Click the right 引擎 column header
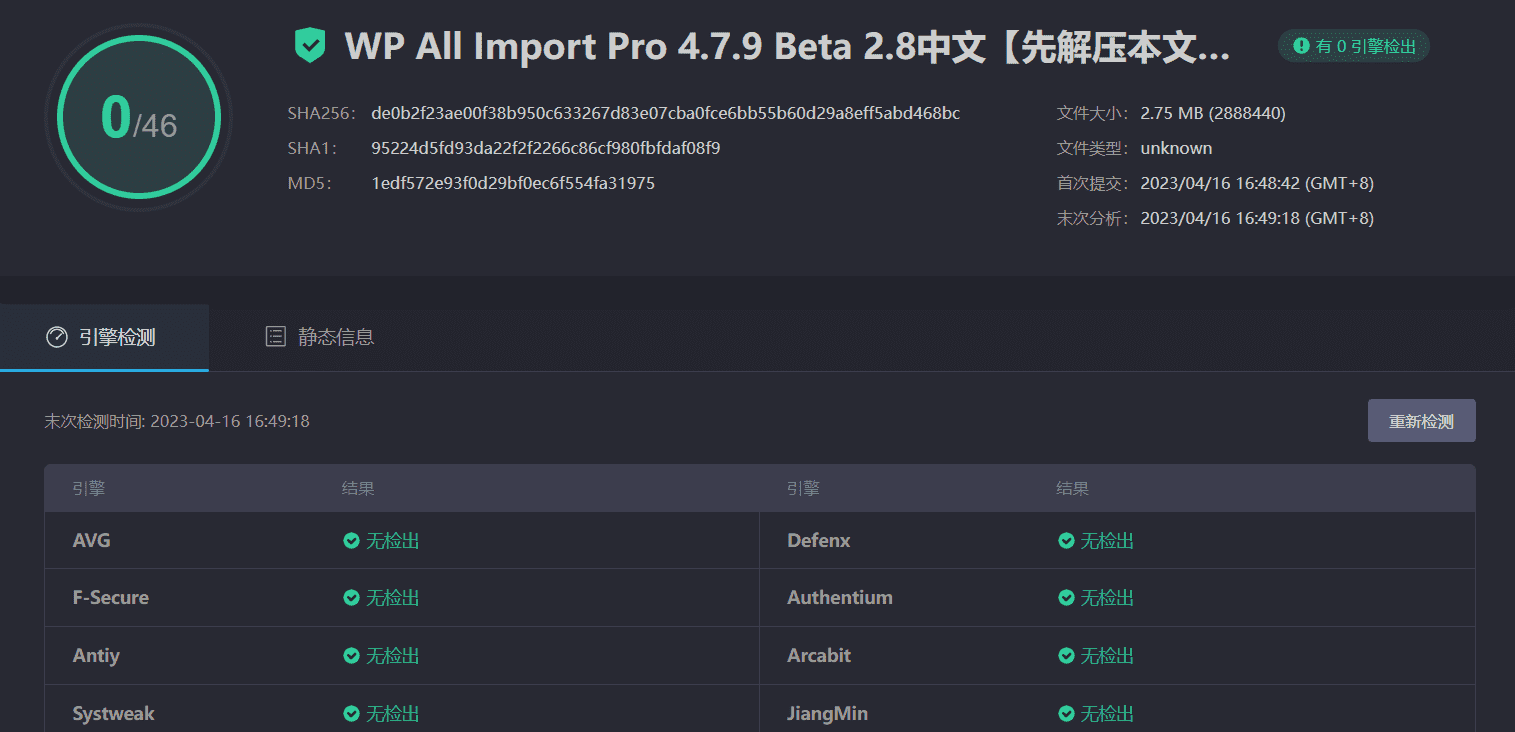 [803, 489]
